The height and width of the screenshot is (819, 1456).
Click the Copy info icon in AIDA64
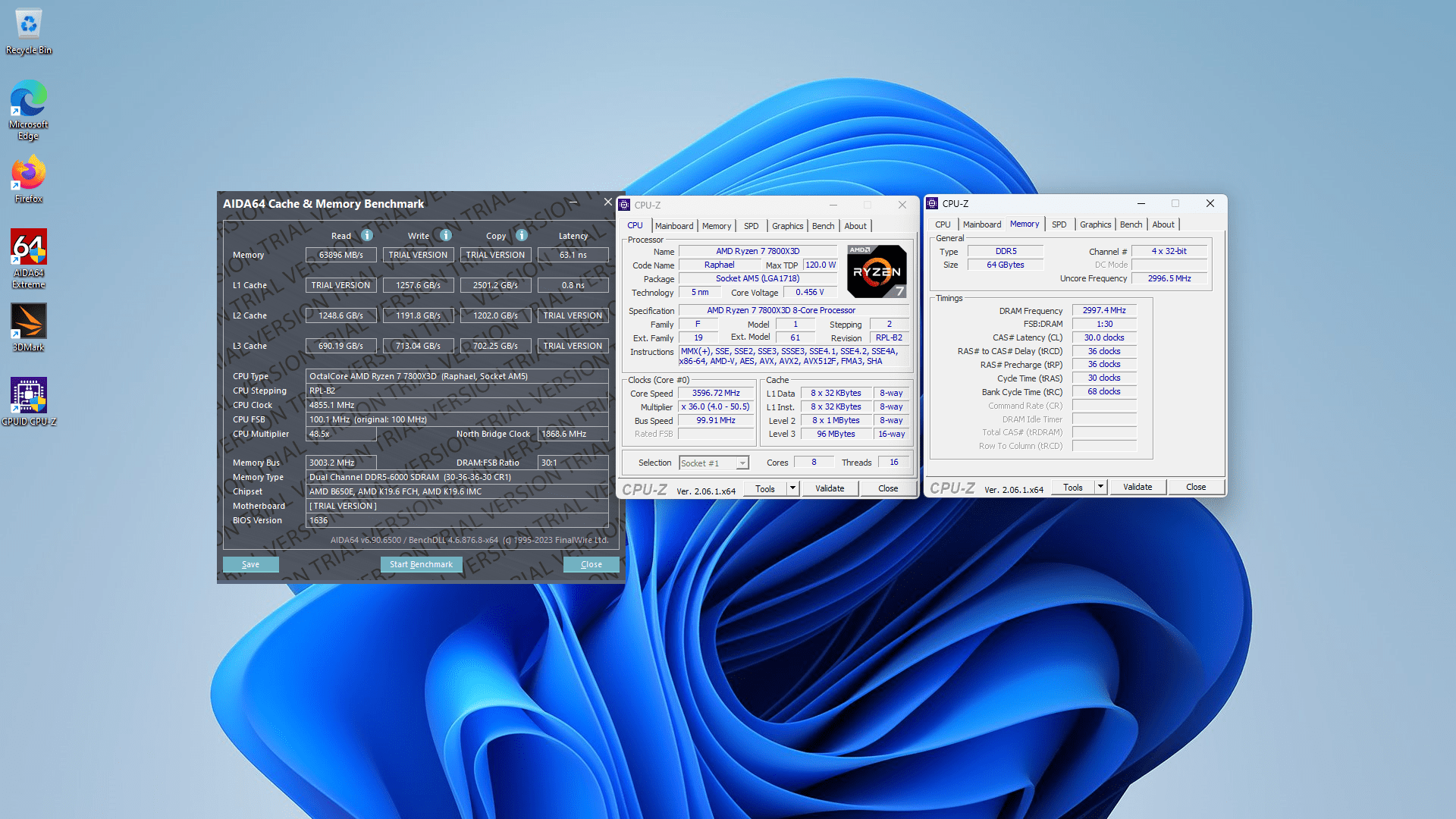point(522,235)
